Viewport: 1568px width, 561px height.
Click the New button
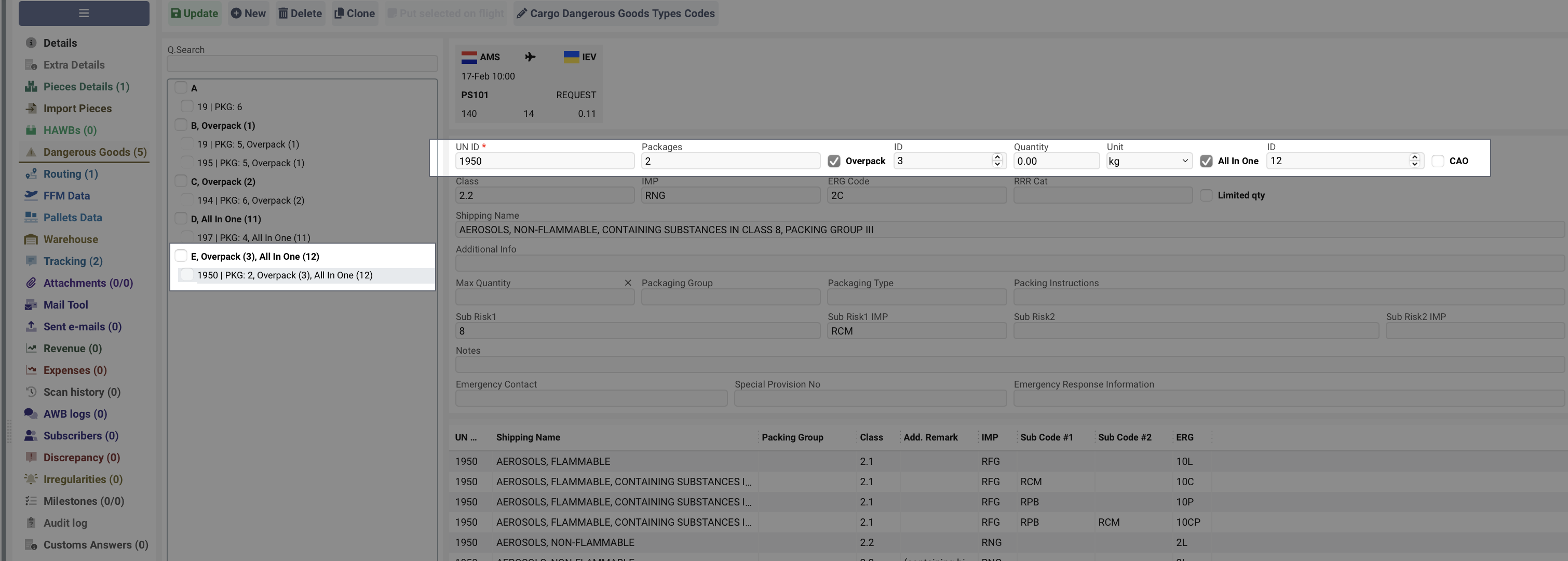248,14
